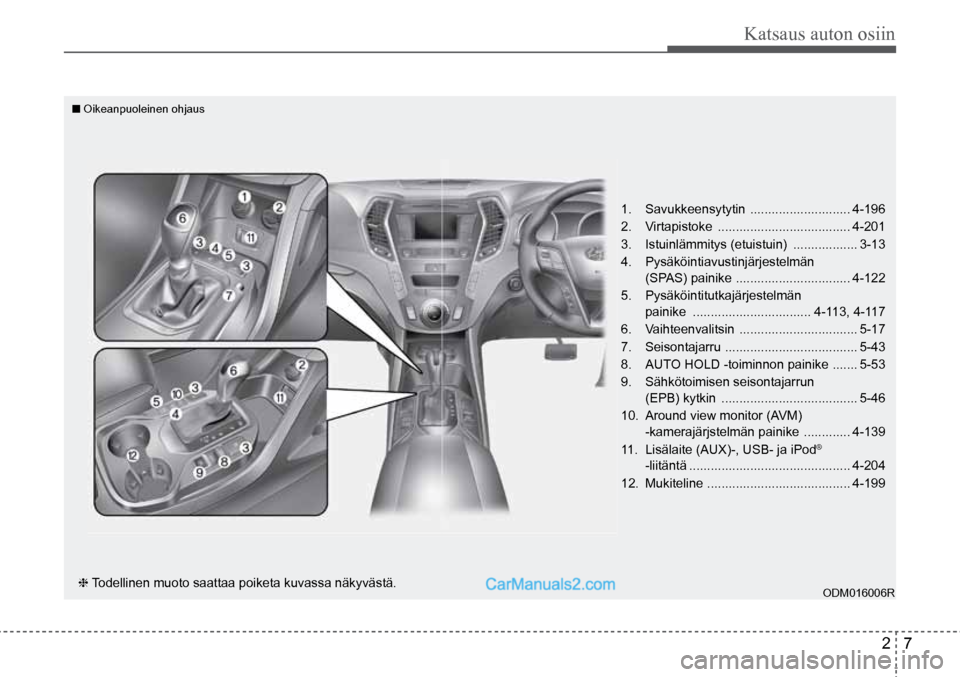Click "8. AUTO HOLD -toiminnon painike" row
This screenshot has height=677, width=960.
click(x=752, y=364)
